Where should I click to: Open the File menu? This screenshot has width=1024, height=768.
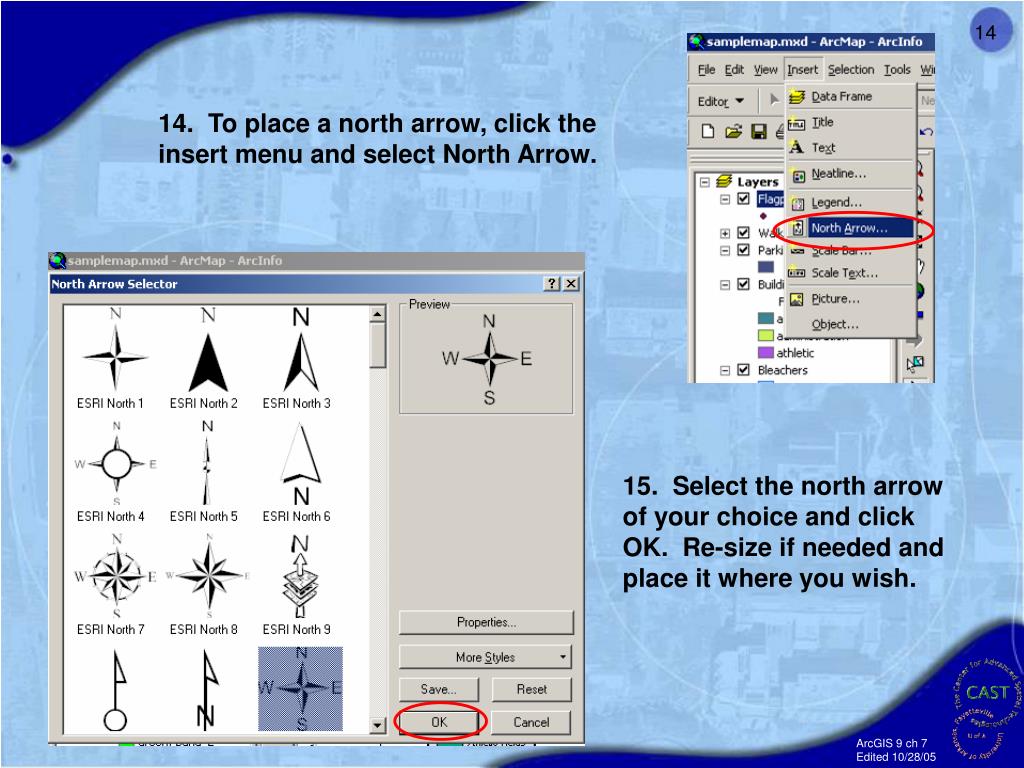click(706, 70)
